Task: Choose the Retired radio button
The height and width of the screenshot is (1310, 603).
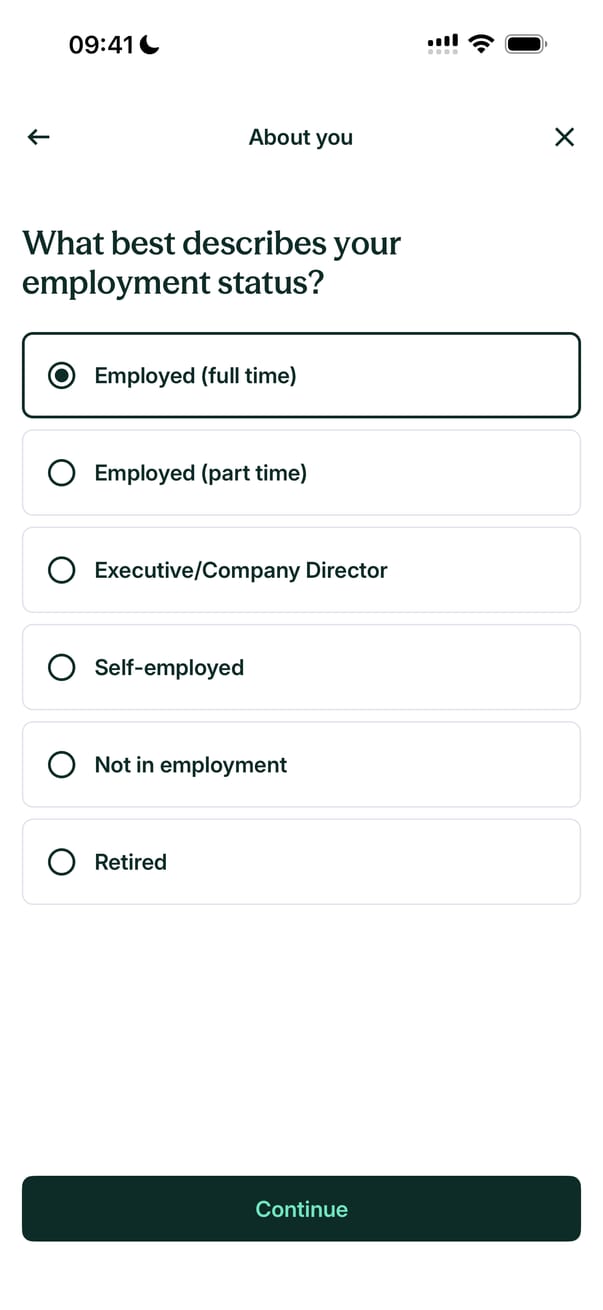Action: [62, 862]
